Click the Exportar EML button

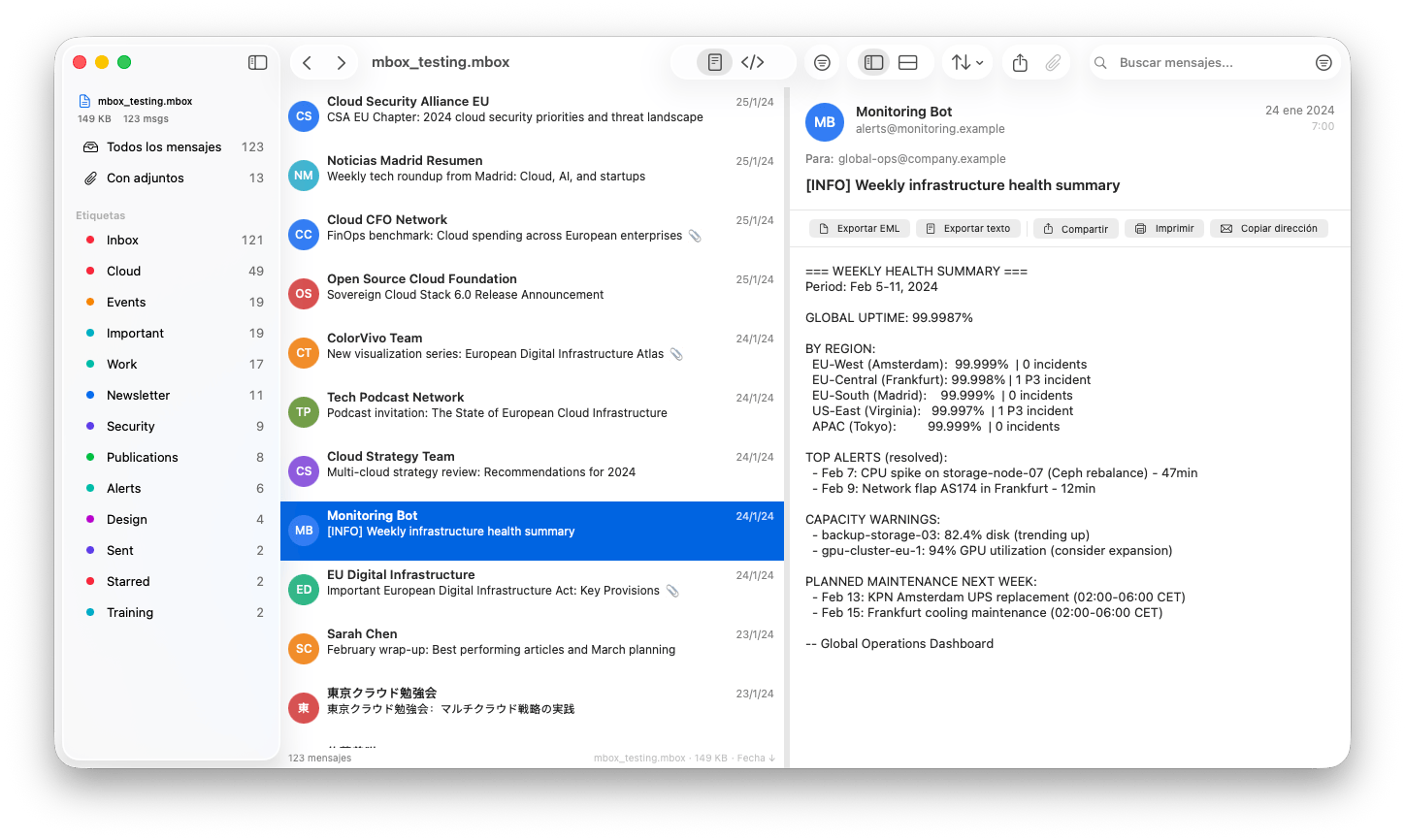[x=860, y=228]
